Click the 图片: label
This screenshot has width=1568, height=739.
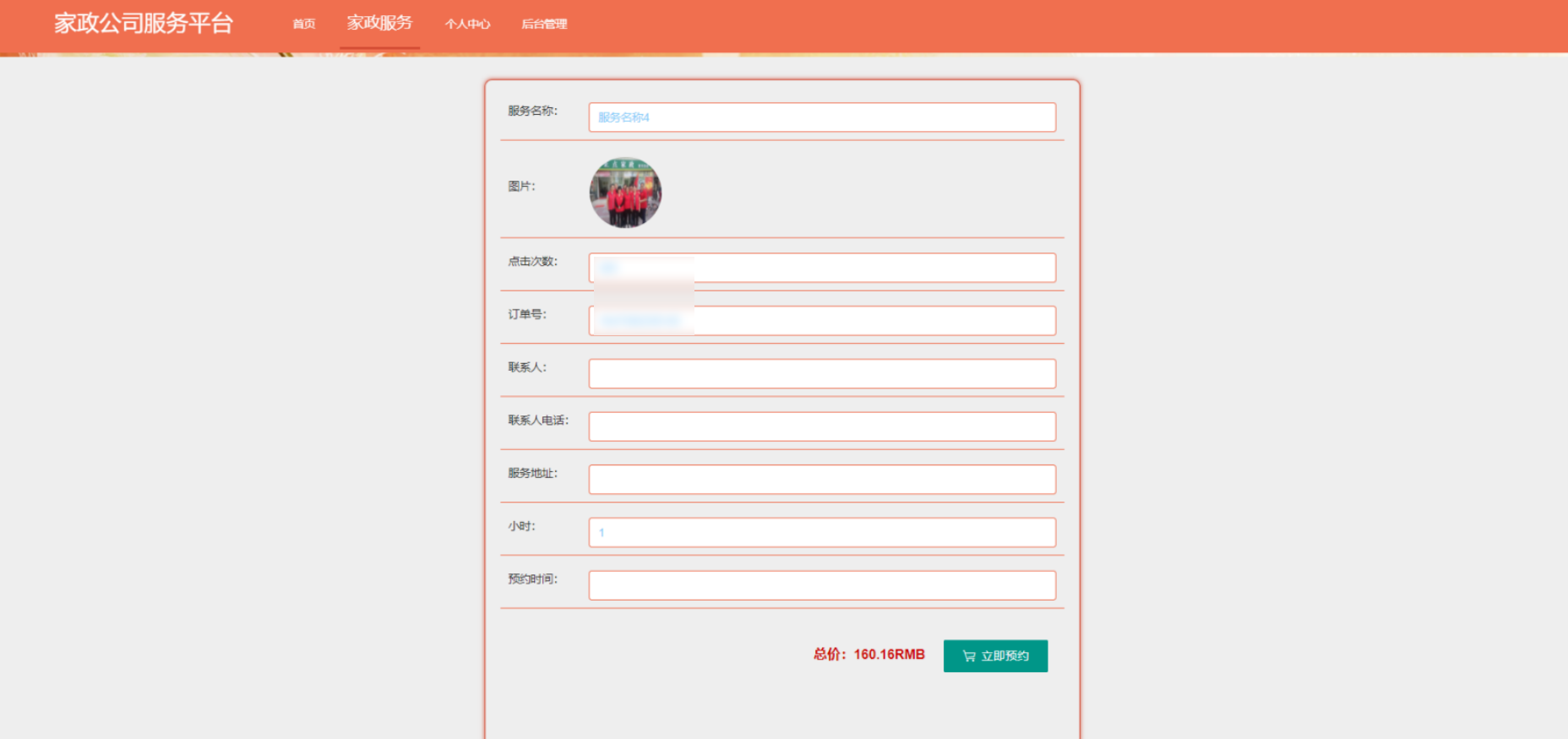coord(521,187)
